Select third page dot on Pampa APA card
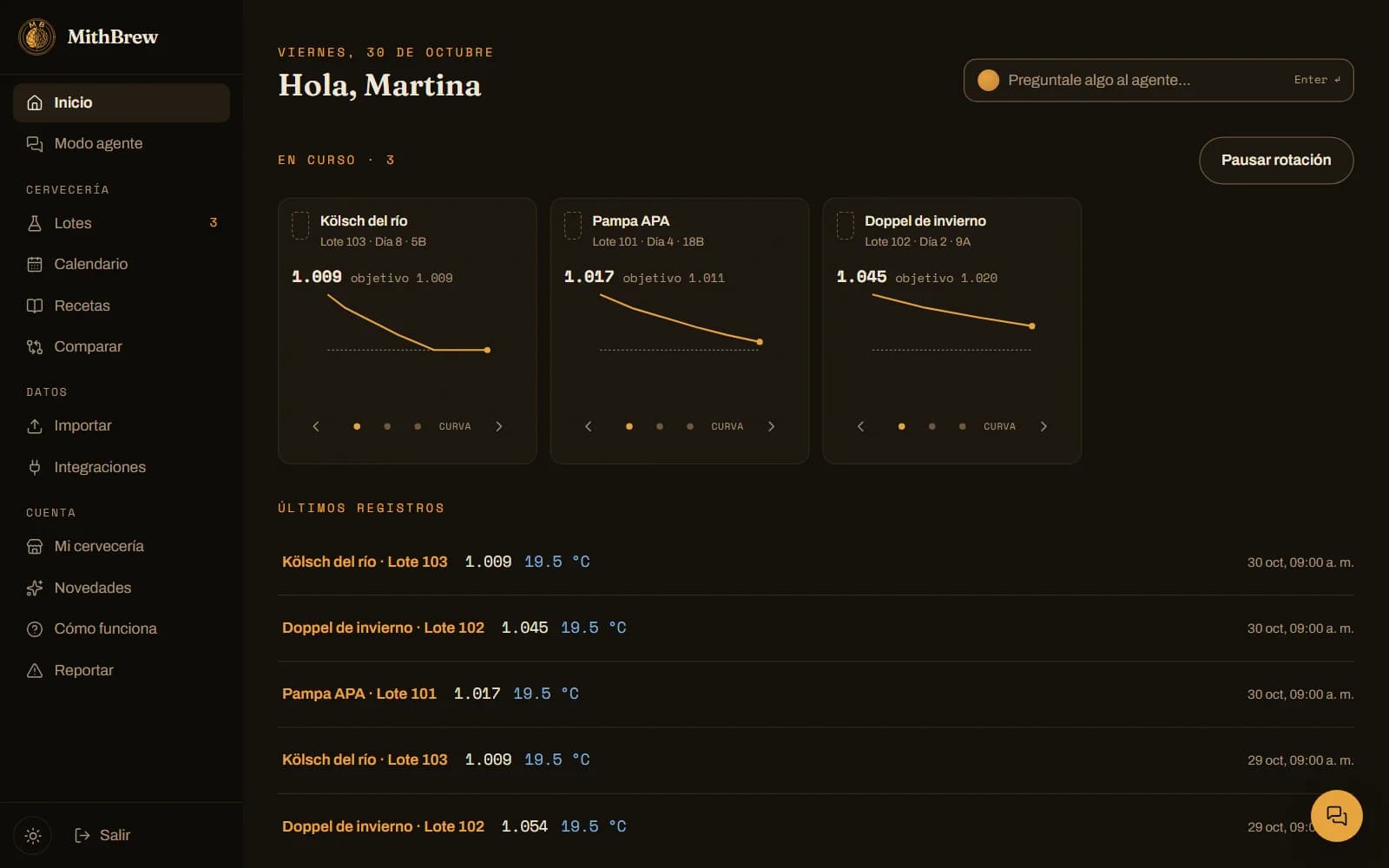1389x868 pixels. click(690, 426)
